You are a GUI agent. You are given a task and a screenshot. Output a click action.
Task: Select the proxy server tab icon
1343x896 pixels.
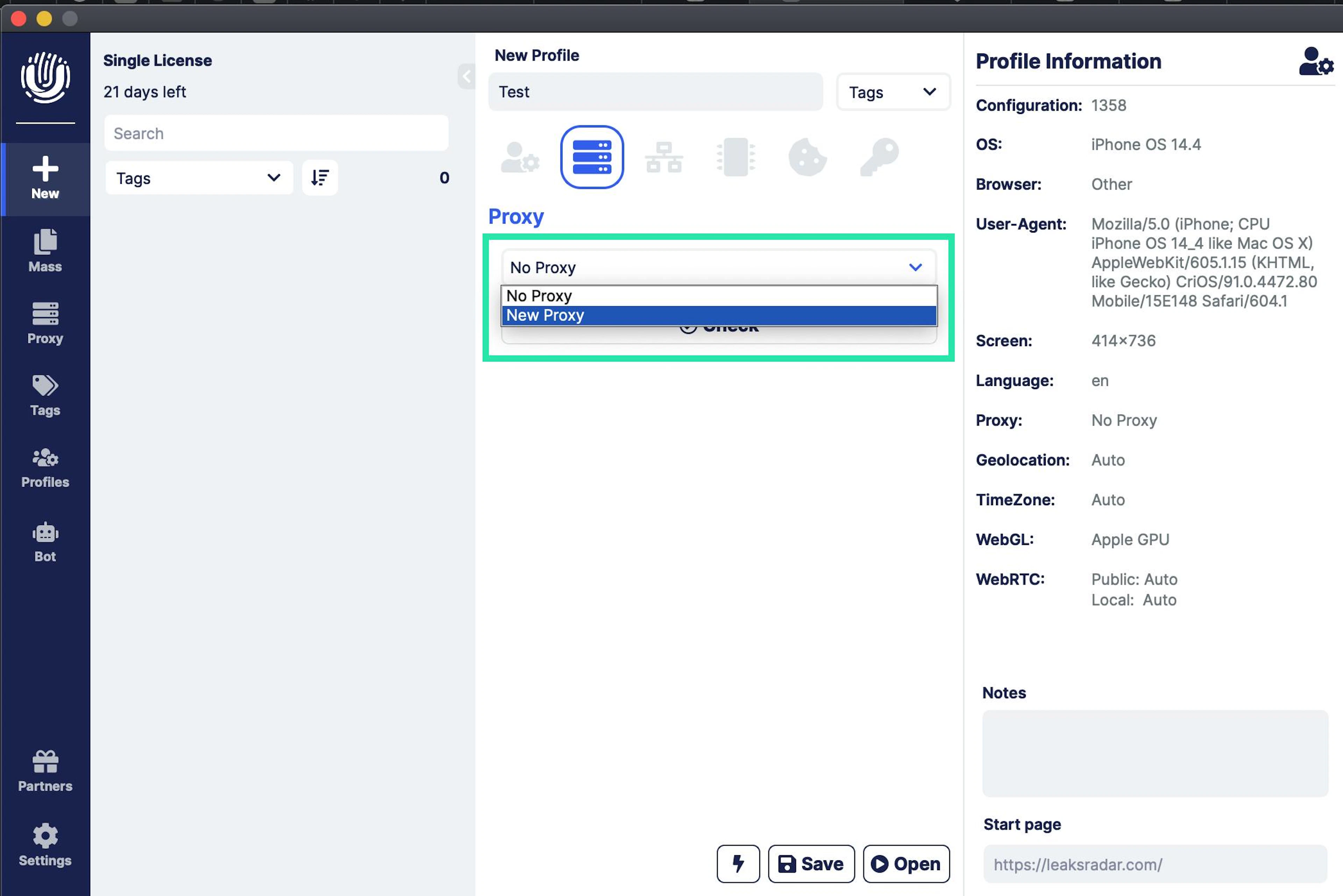tap(592, 157)
